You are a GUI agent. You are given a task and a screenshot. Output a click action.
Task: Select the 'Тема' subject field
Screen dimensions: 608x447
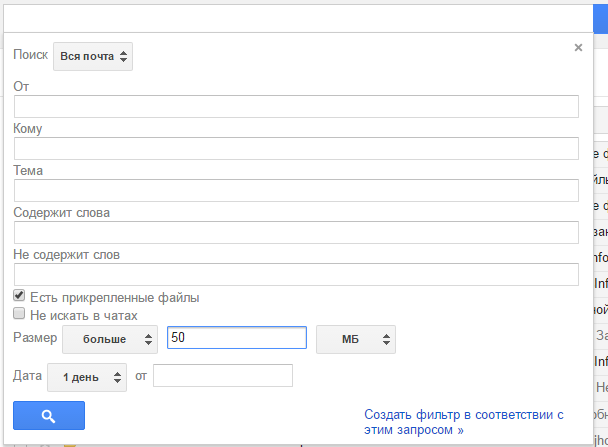296,191
